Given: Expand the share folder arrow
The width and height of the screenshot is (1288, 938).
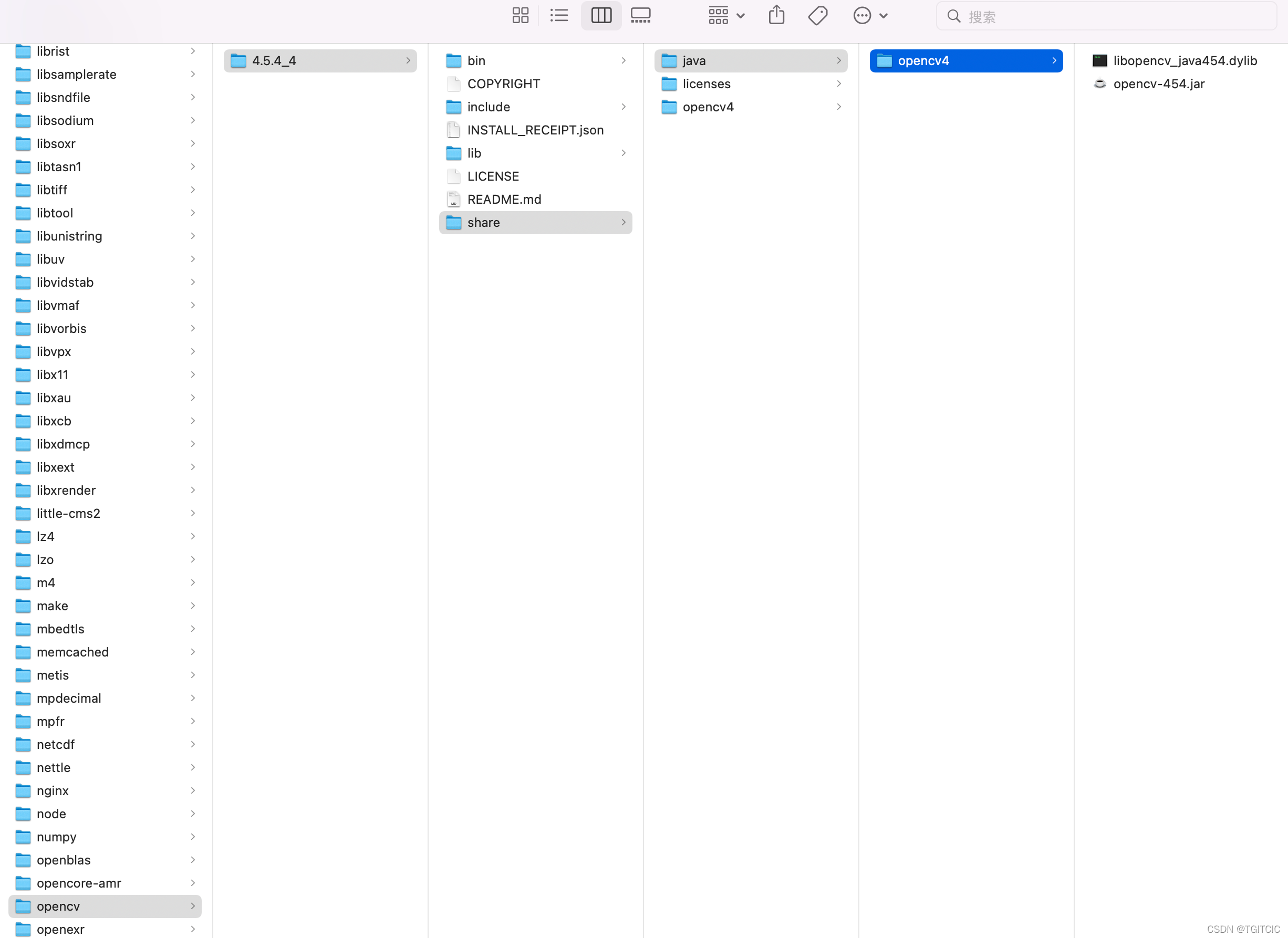Looking at the screenshot, I should (x=623, y=222).
